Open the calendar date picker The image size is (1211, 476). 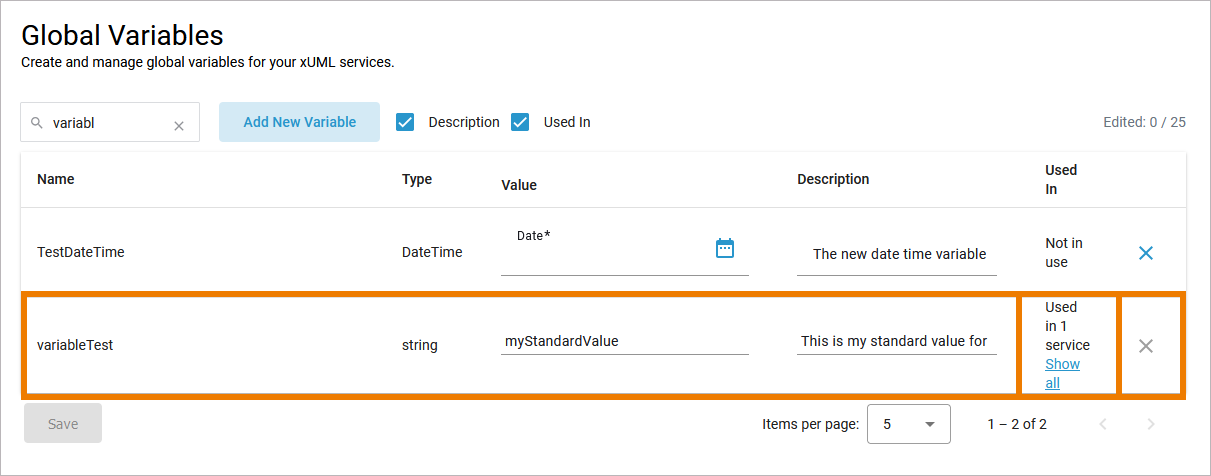point(725,248)
